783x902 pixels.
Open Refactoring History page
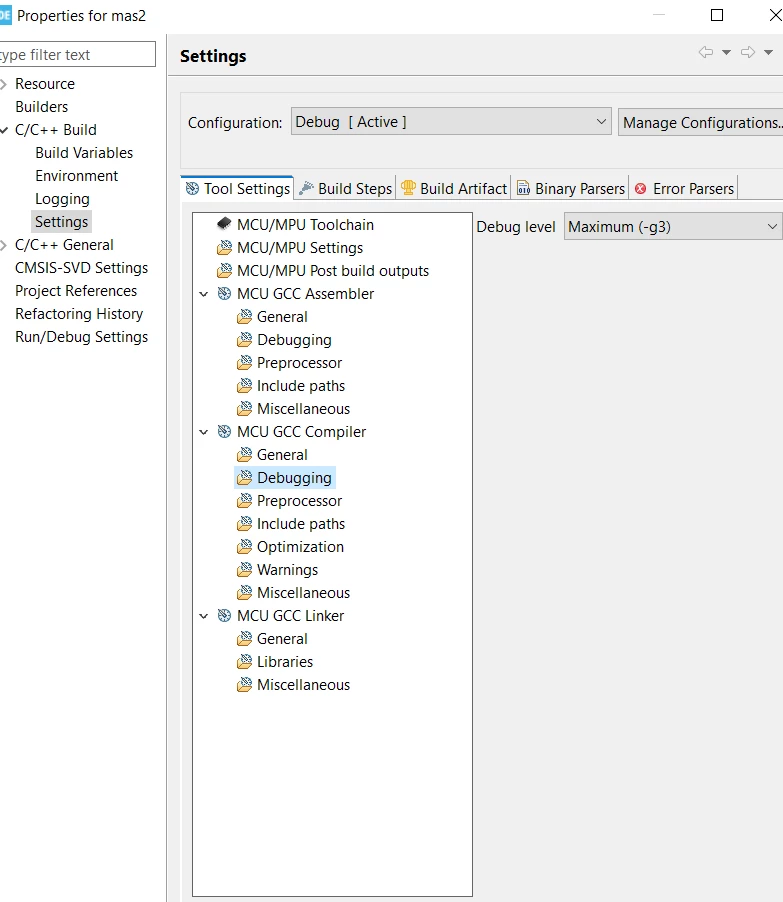pyautogui.click(x=79, y=314)
